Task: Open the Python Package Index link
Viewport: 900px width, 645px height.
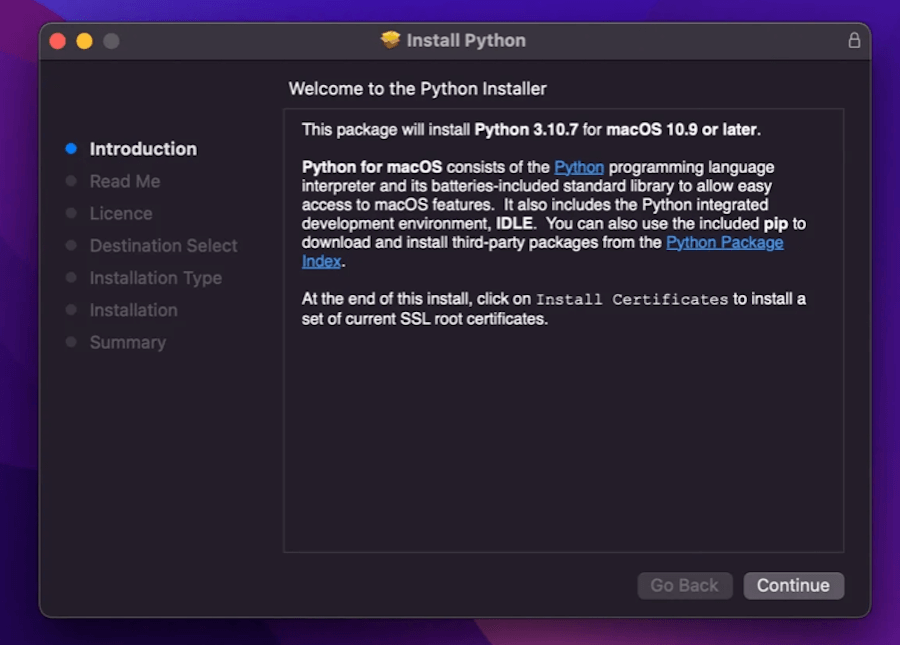Action: [724, 243]
